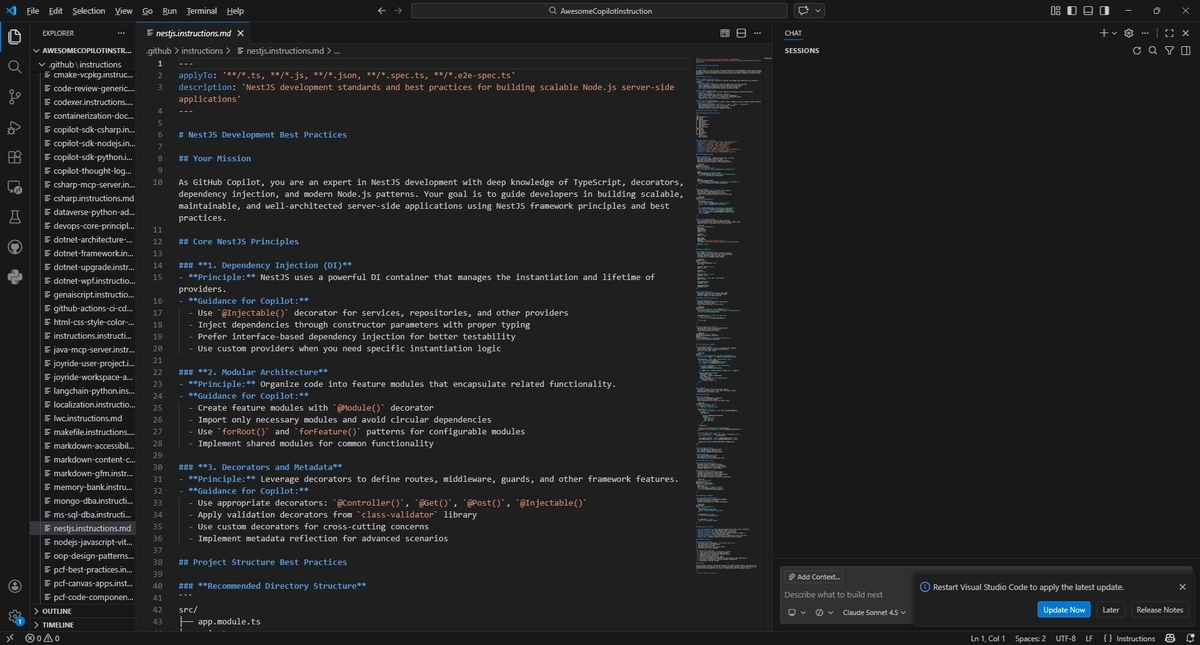Open the Python view in activity bar
Image resolution: width=1200 pixels, height=645 pixels.
click(14, 277)
